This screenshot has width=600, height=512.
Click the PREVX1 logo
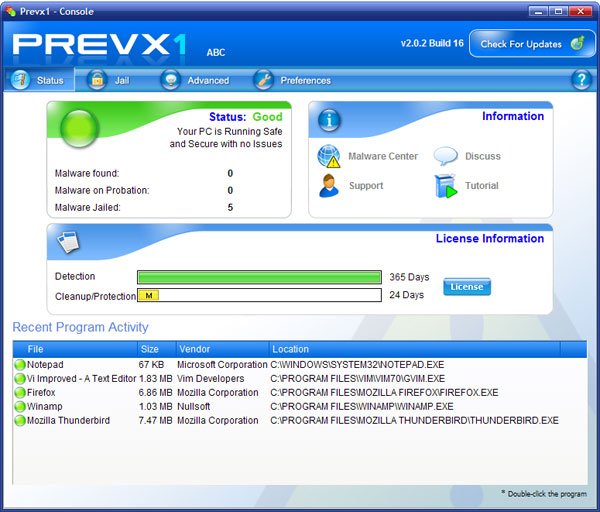coord(99,44)
